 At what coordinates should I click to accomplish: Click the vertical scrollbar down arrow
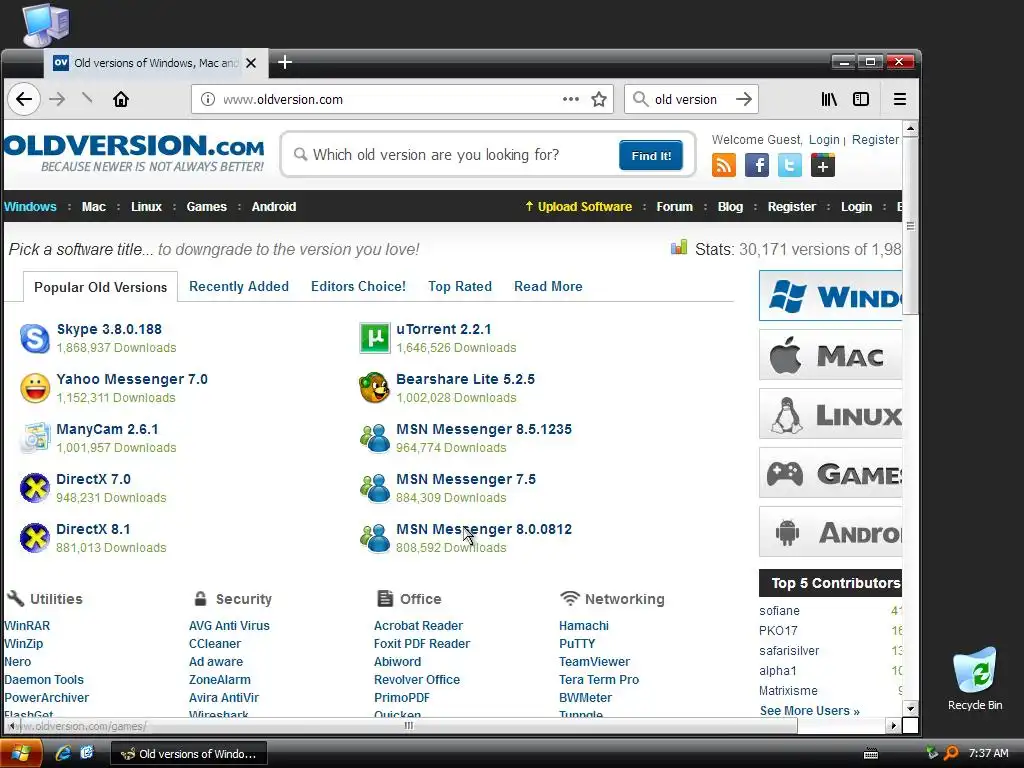[x=910, y=708]
